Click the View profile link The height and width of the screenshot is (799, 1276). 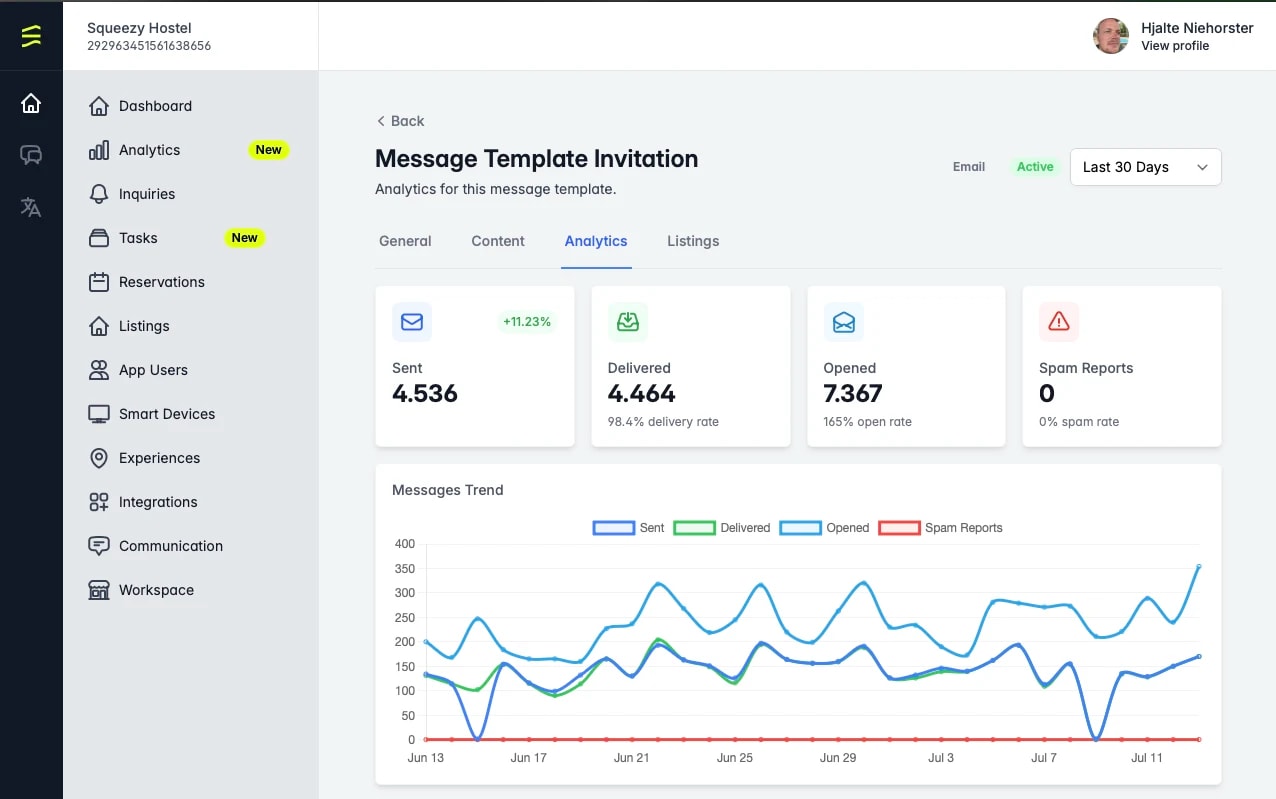(x=1175, y=46)
